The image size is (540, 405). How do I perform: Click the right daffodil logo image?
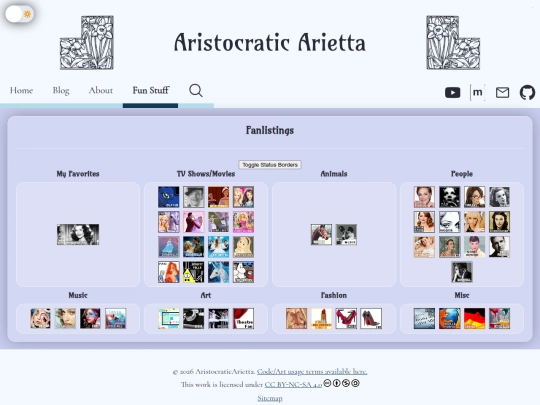pyautogui.click(x=453, y=43)
